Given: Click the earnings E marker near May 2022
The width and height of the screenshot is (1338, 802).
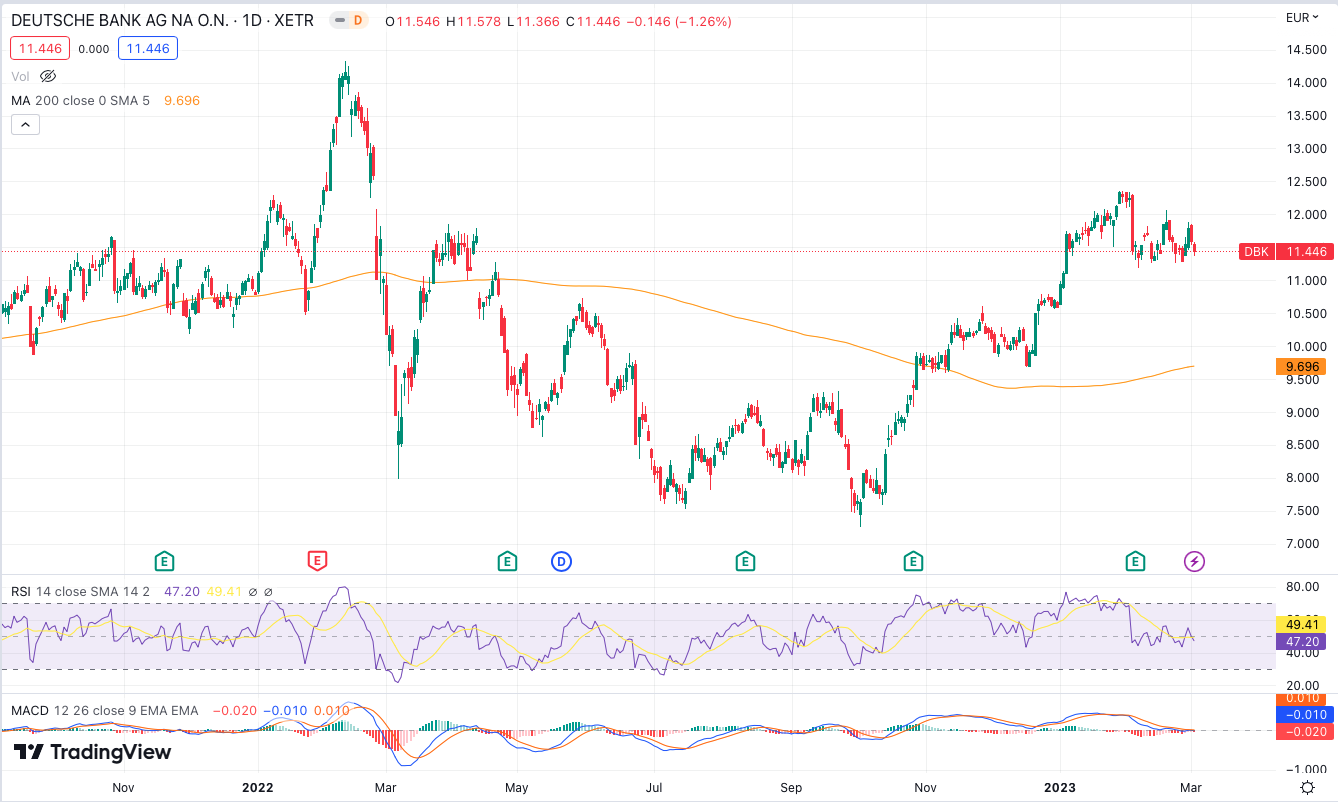Looking at the screenshot, I should 507,561.
